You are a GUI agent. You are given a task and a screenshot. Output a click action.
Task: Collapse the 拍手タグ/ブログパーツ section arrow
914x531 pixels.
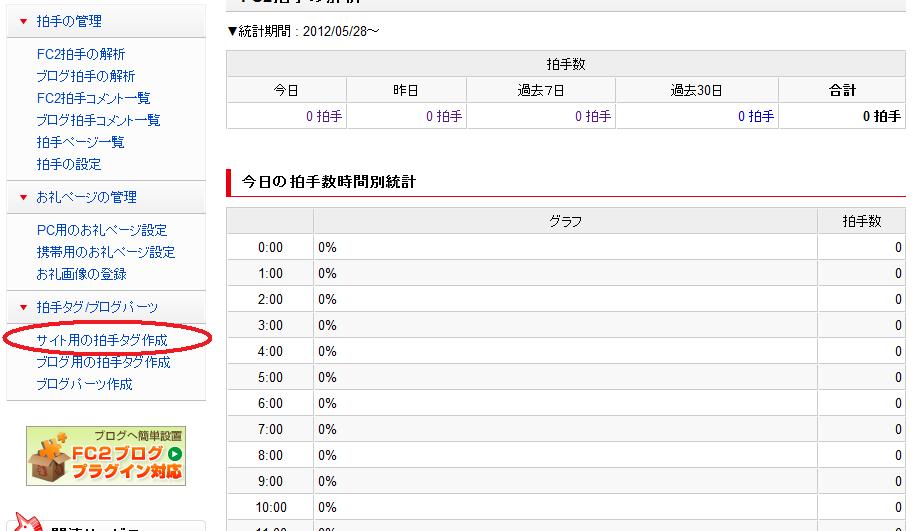point(23,307)
